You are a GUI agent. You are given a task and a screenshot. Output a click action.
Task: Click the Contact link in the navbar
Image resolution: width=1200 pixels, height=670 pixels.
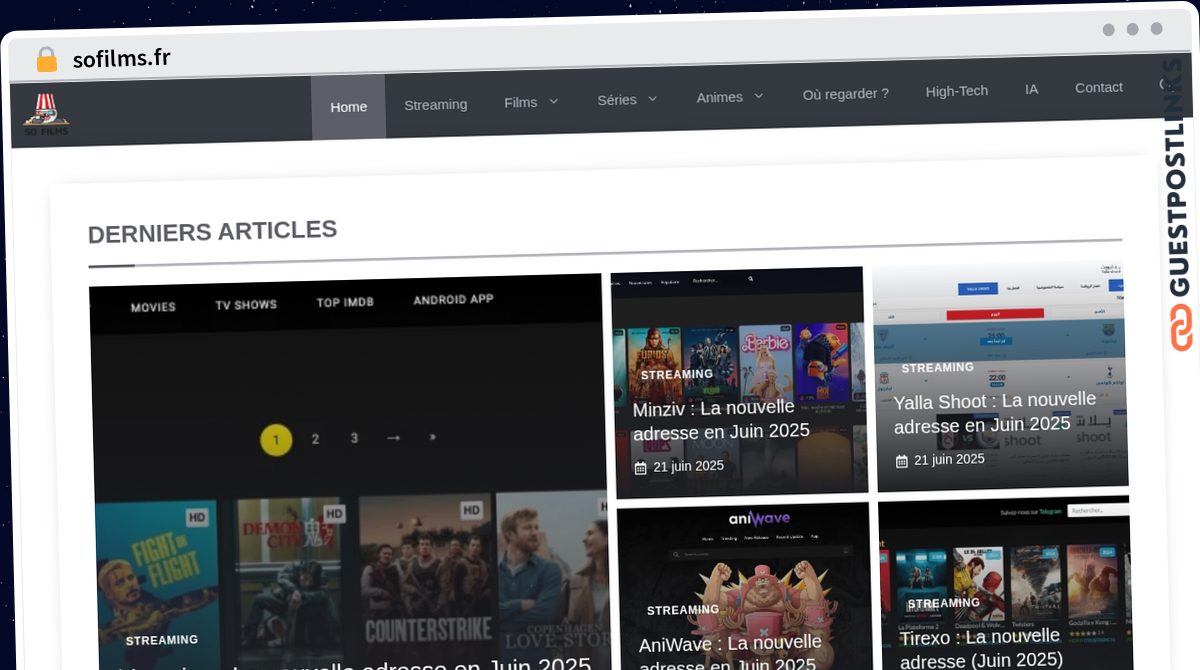(x=1098, y=87)
